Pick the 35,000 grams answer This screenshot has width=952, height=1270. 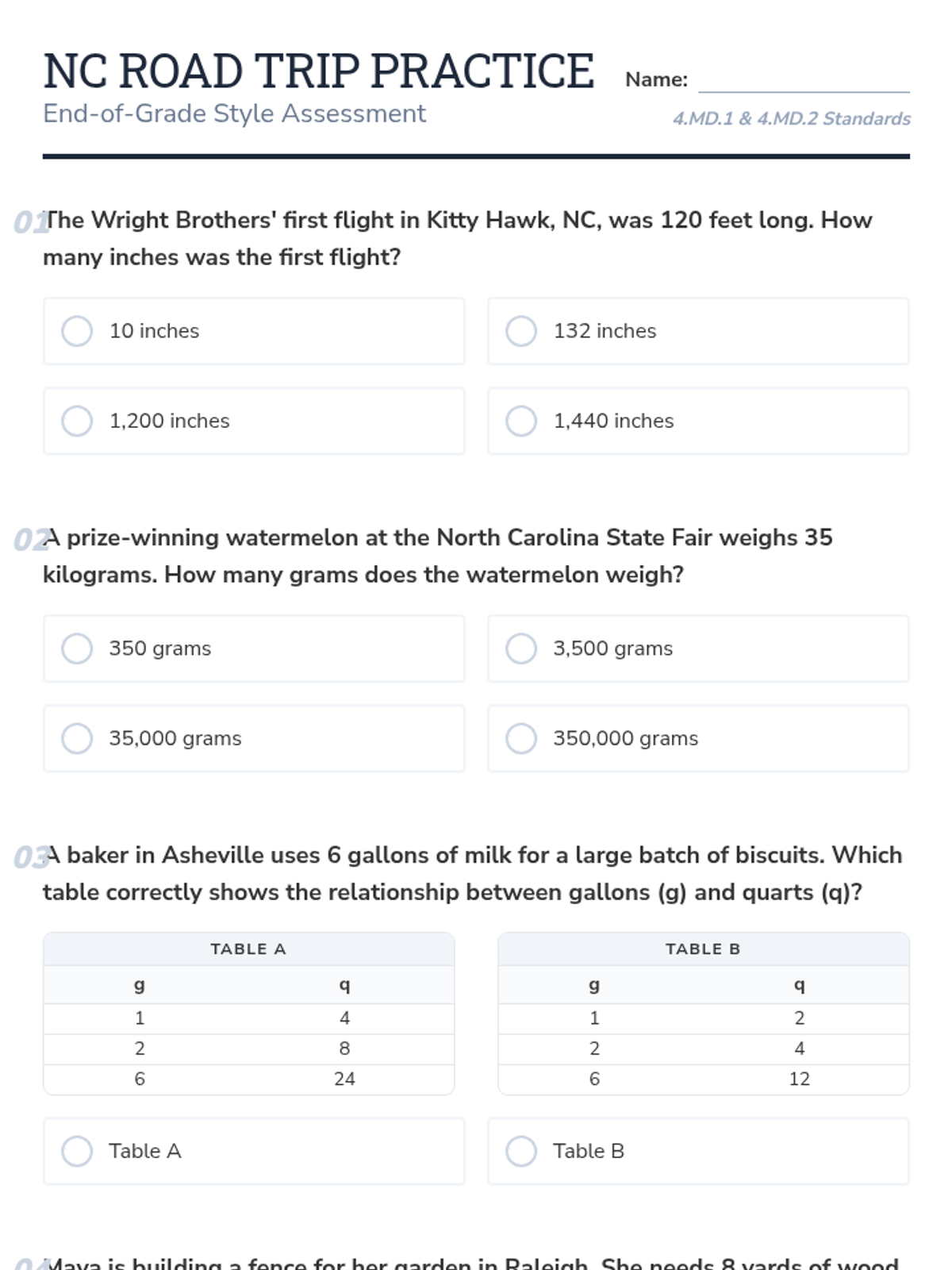pyautogui.click(x=77, y=738)
